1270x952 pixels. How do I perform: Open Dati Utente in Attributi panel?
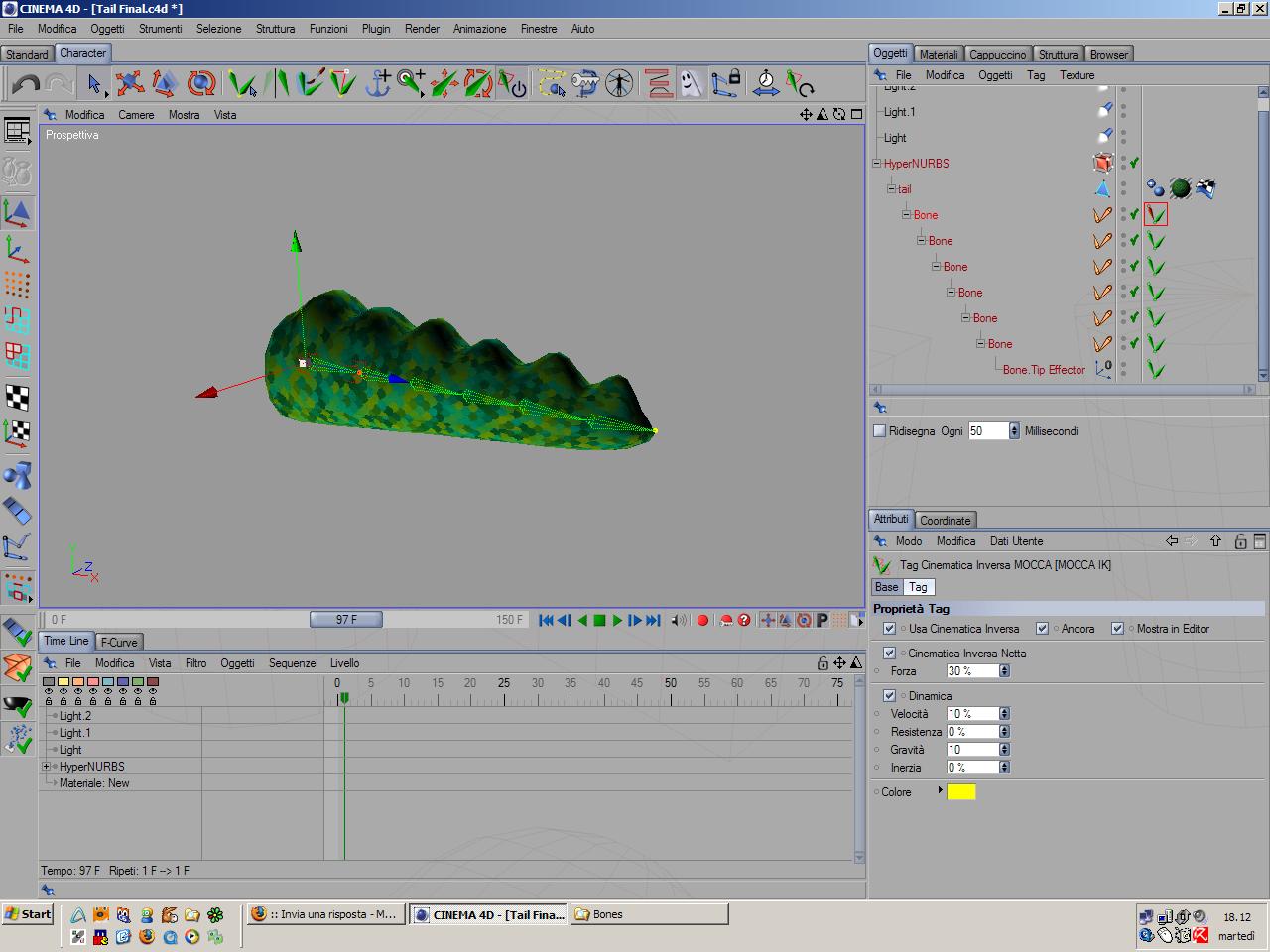(1016, 541)
